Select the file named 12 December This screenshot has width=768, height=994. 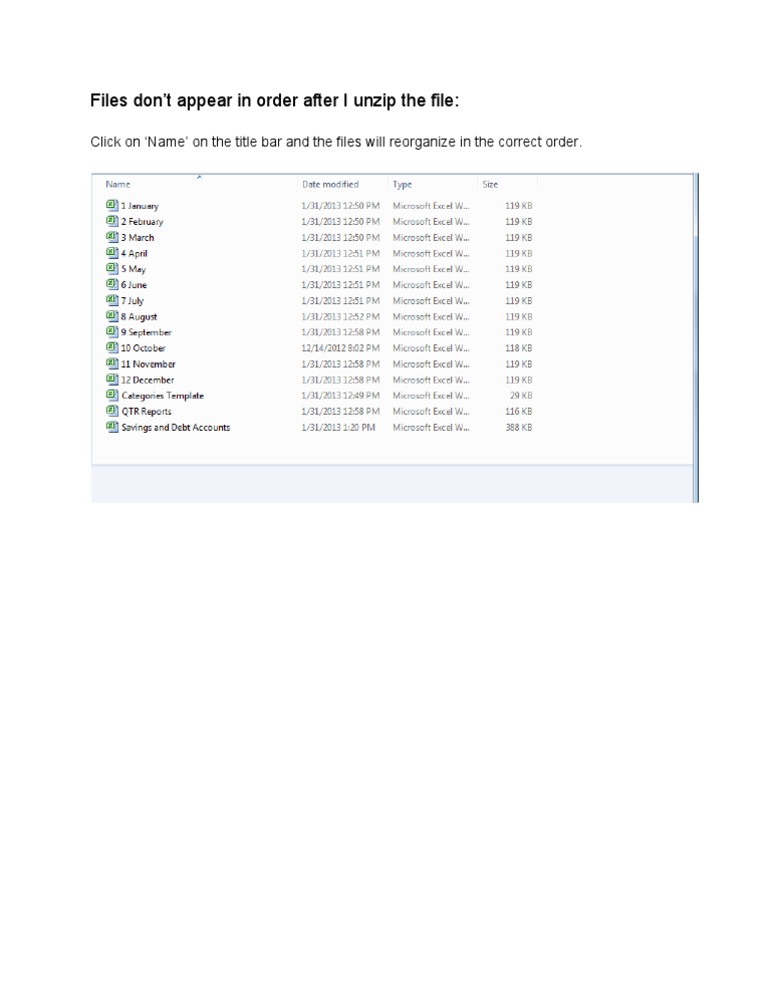pos(148,380)
